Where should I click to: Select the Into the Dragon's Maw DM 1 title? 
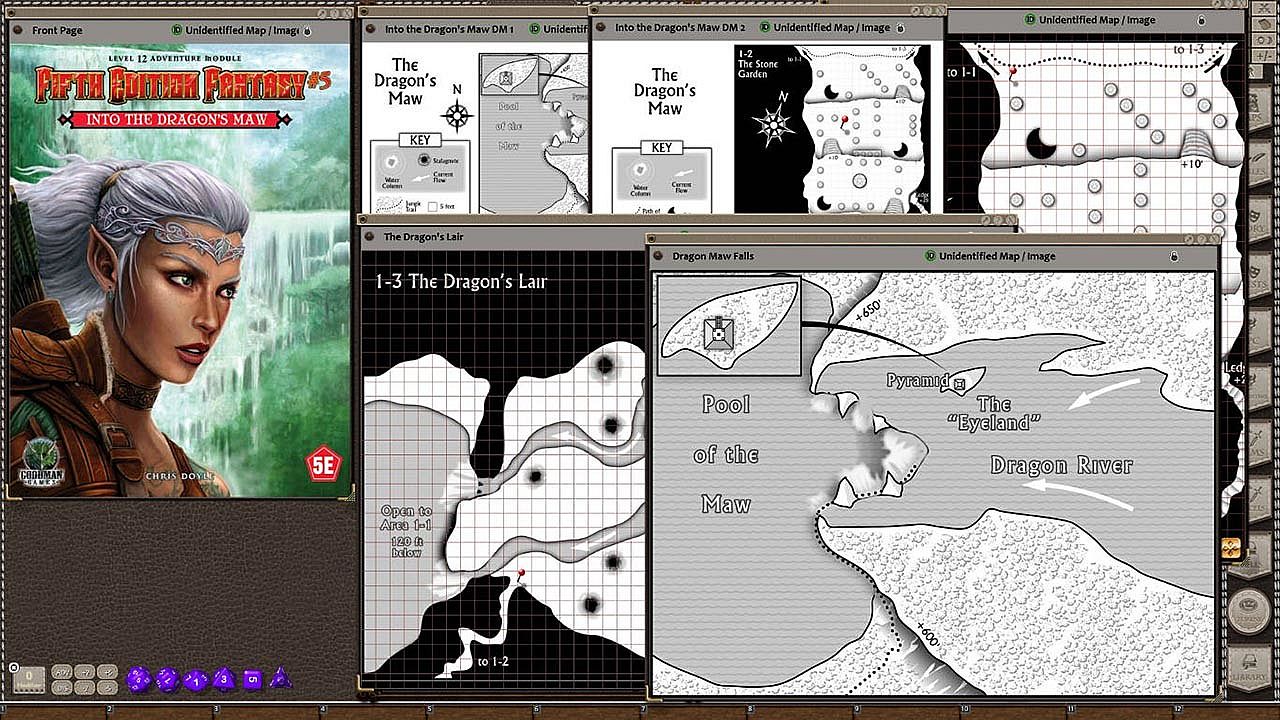click(x=449, y=29)
